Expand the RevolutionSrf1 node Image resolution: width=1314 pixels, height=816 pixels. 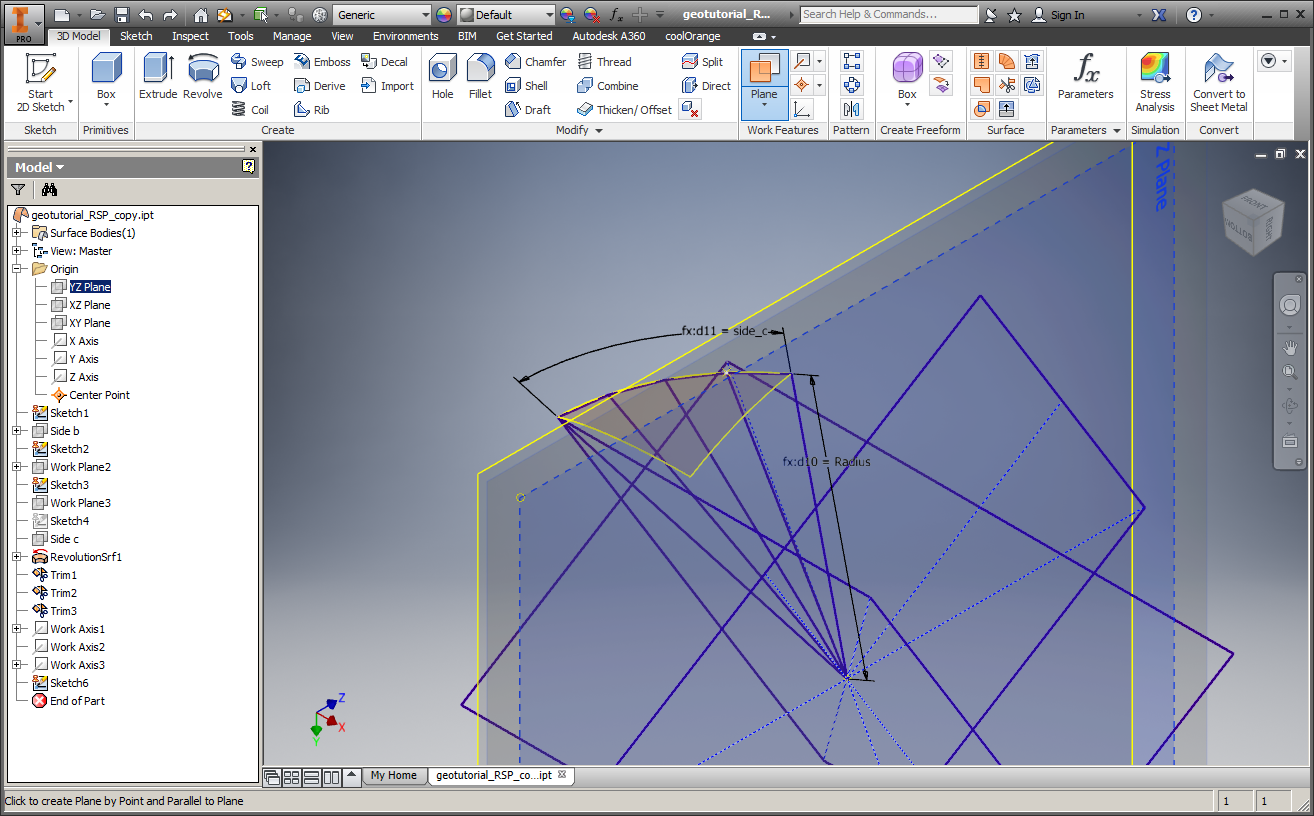pyautogui.click(x=17, y=557)
